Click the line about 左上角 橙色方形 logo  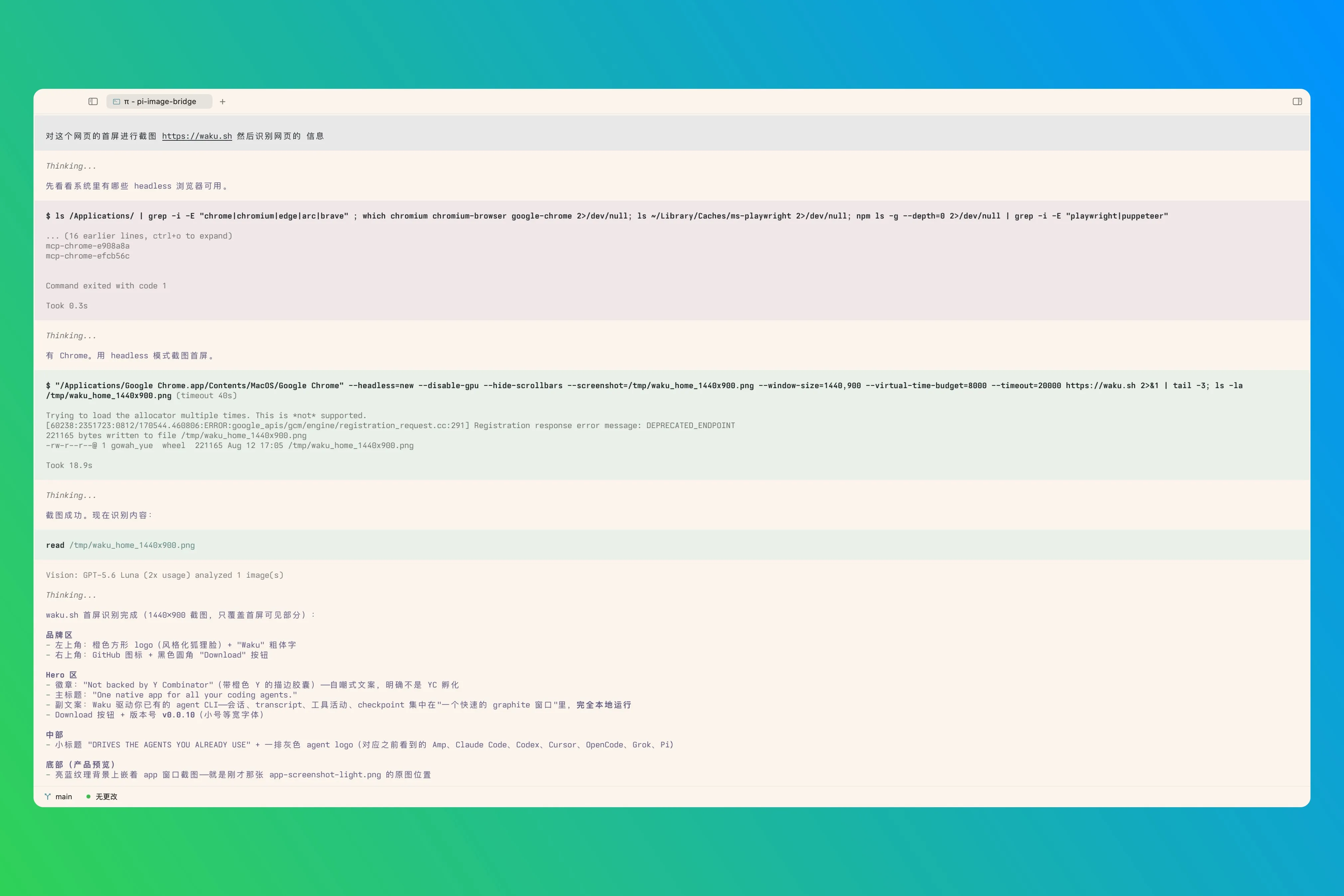pos(171,645)
